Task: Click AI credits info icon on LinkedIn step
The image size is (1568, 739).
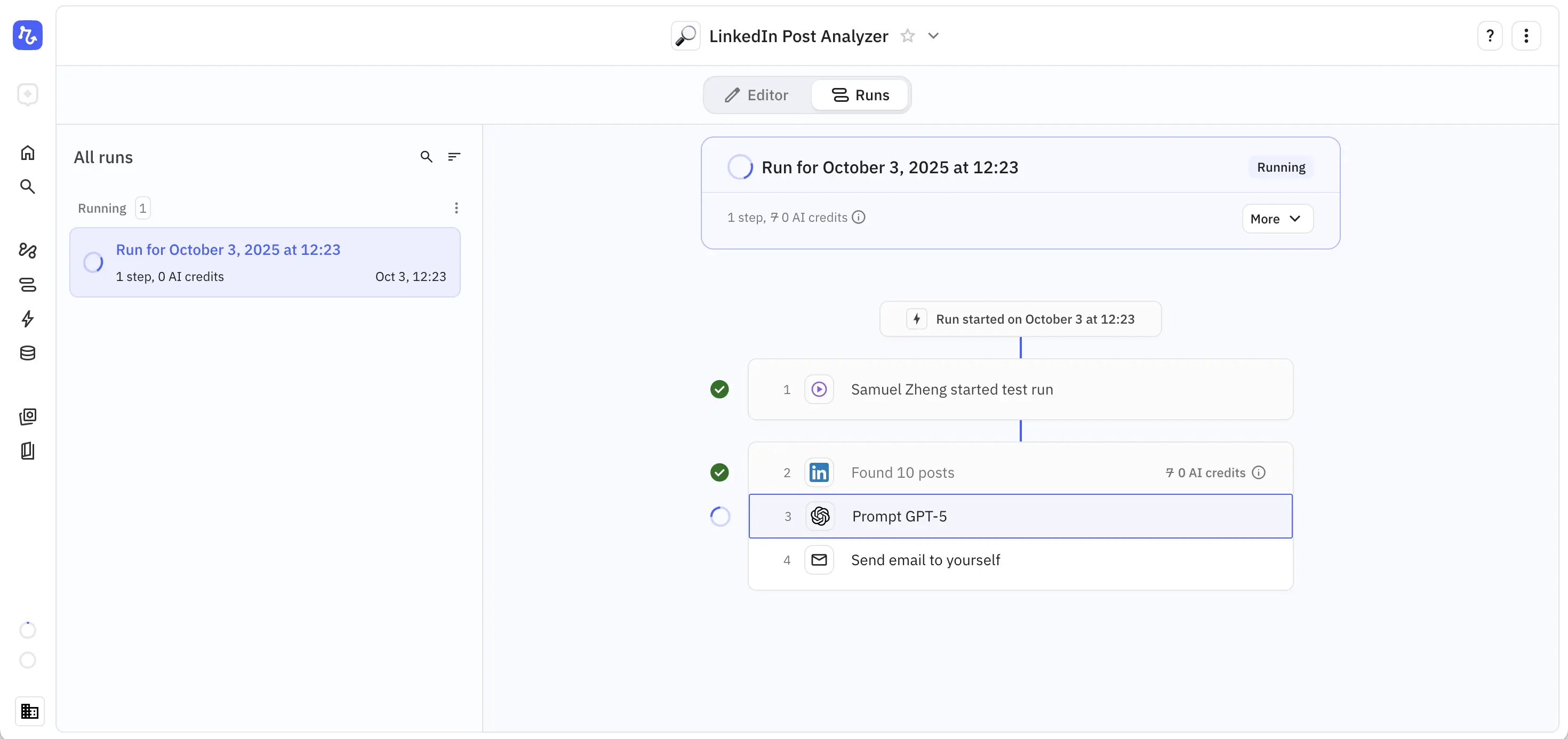Action: pyautogui.click(x=1259, y=472)
